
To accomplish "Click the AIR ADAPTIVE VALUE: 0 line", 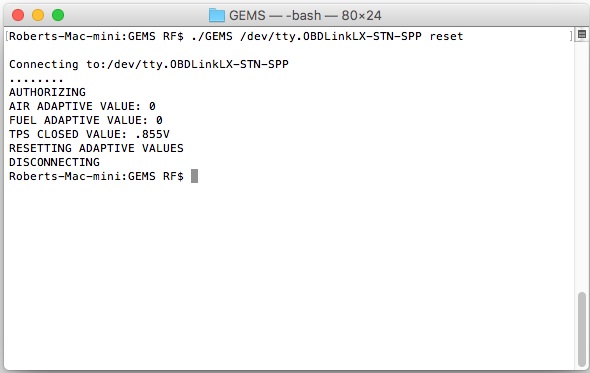I will pos(82,106).
